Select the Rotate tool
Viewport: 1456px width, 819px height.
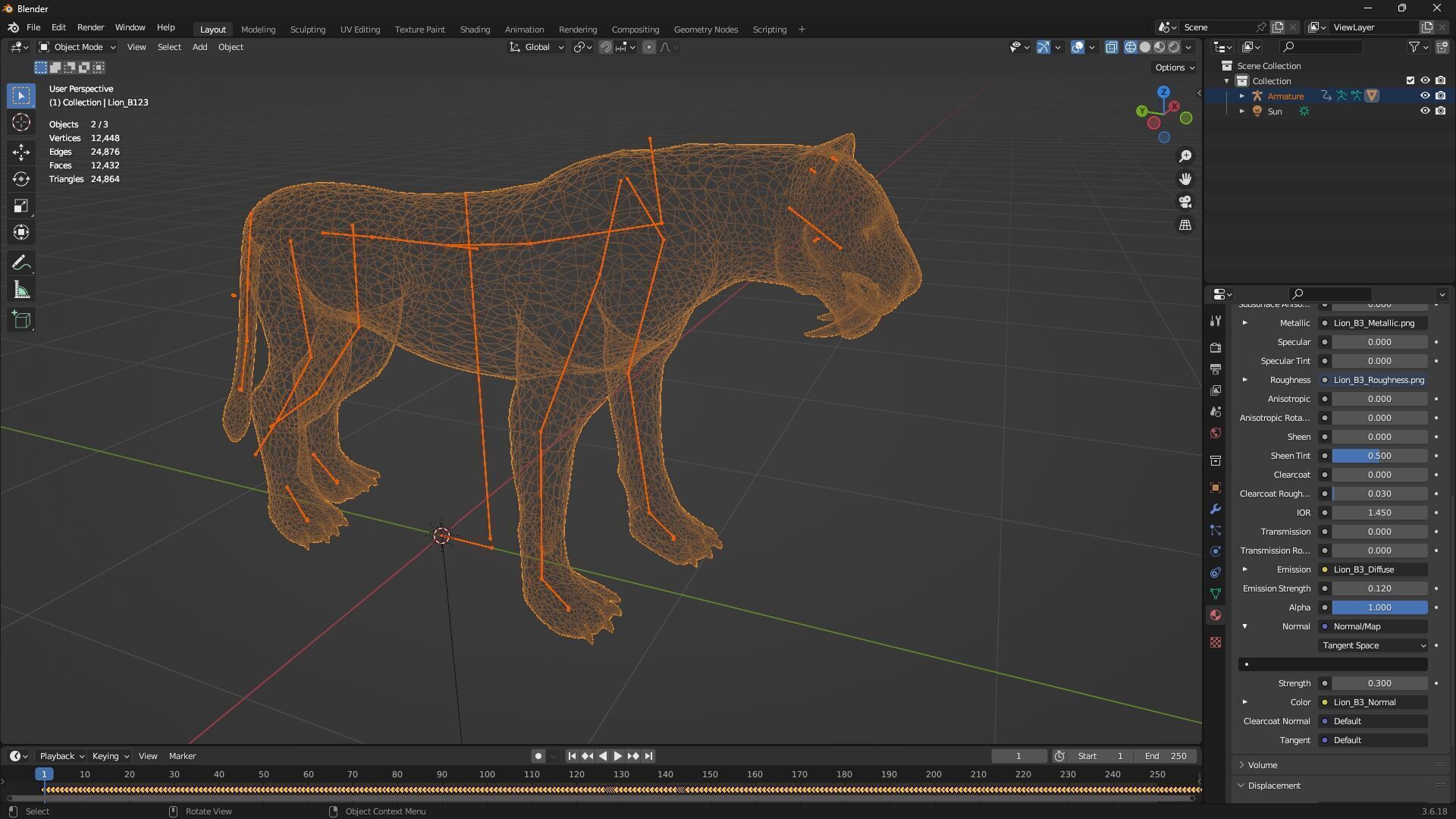[x=21, y=179]
